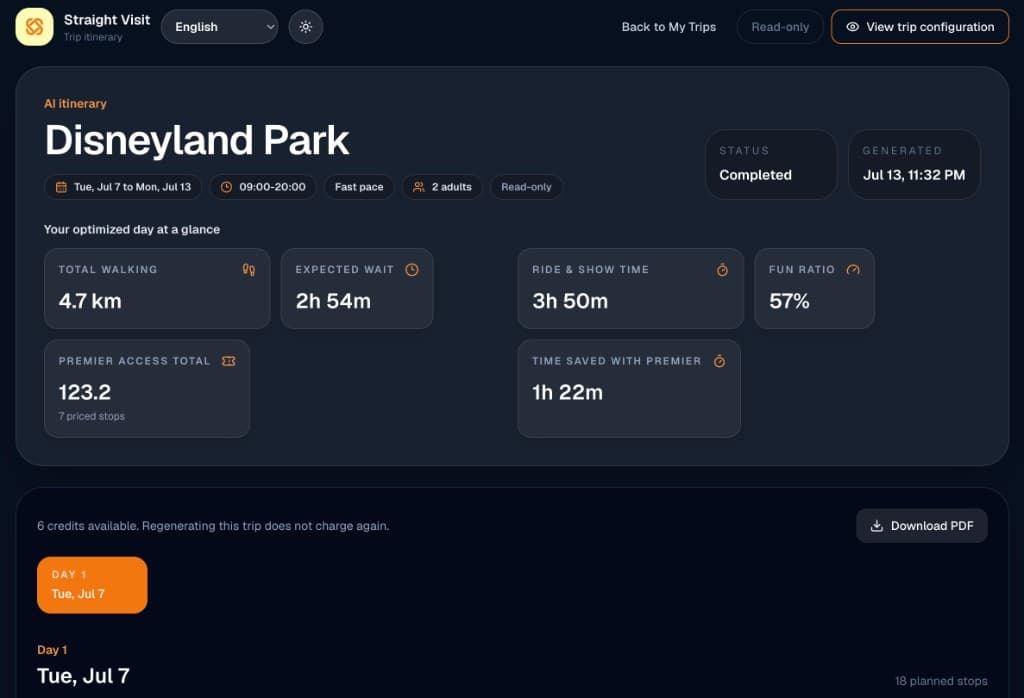
Task: Click the Tue, Jul 7 day heading
Action: click(84, 676)
